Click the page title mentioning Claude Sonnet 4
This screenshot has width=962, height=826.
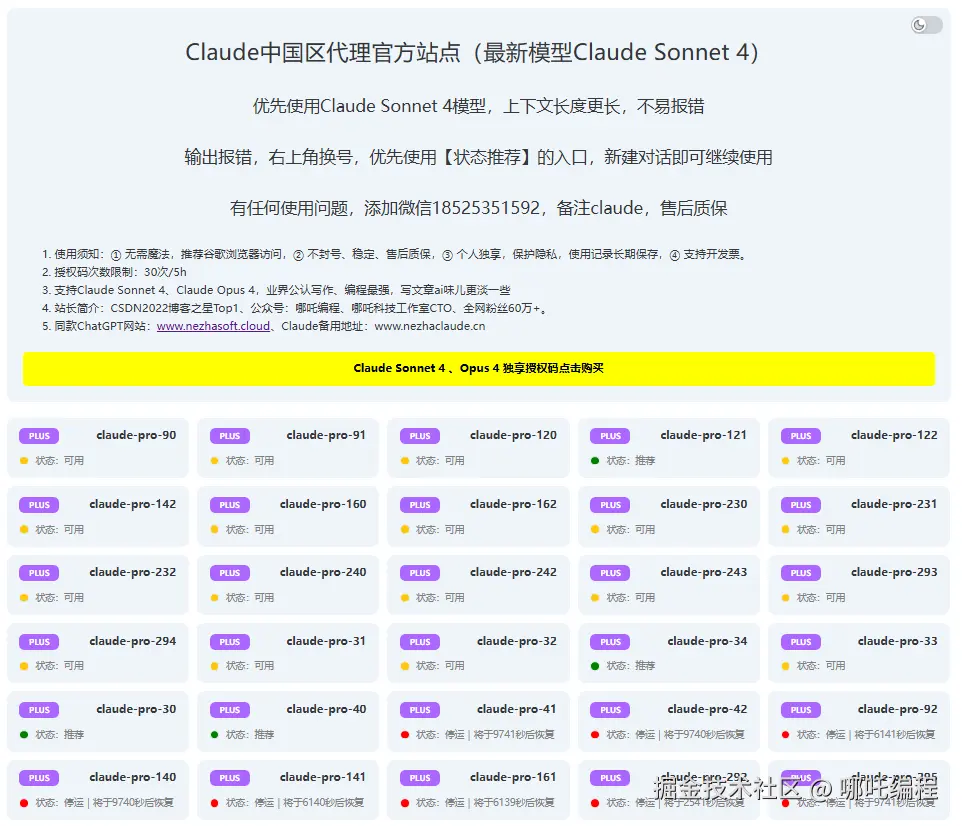[472, 52]
